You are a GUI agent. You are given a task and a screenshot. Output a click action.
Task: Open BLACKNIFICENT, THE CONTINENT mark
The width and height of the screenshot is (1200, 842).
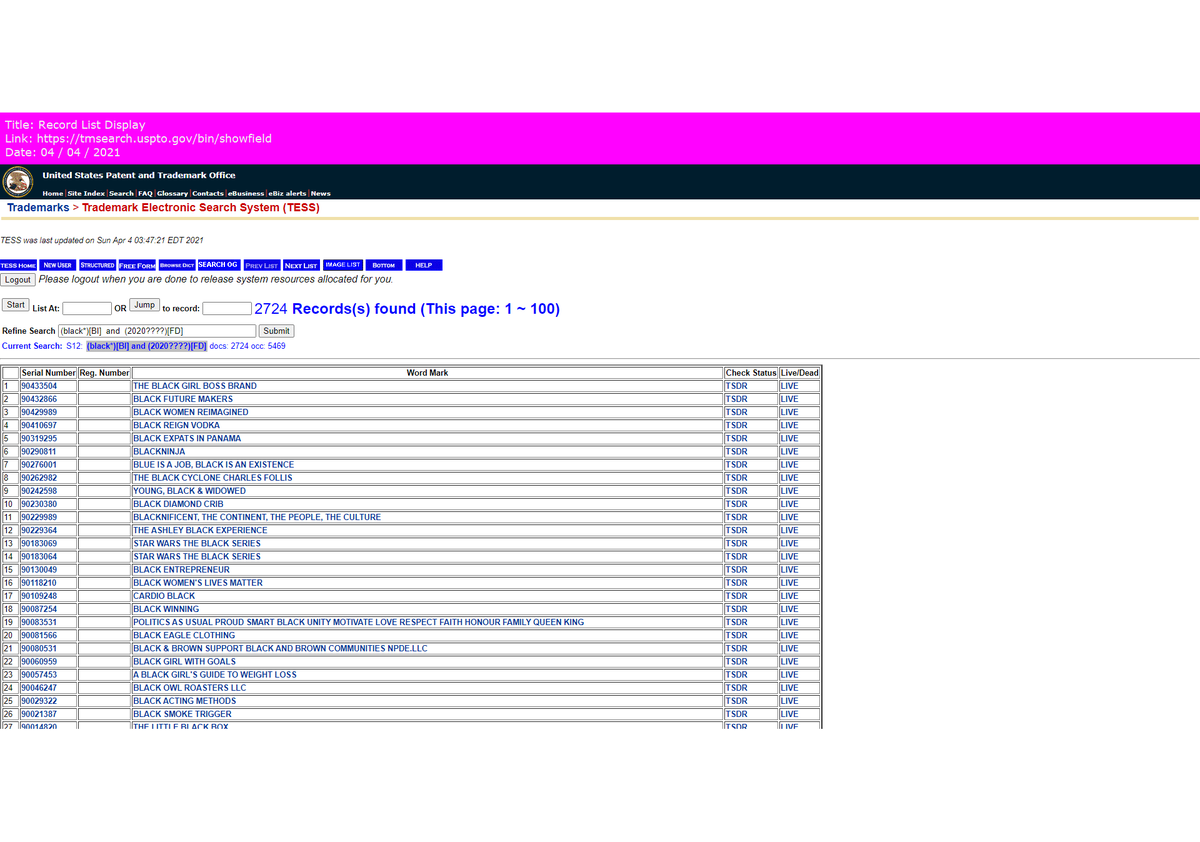click(x=257, y=517)
